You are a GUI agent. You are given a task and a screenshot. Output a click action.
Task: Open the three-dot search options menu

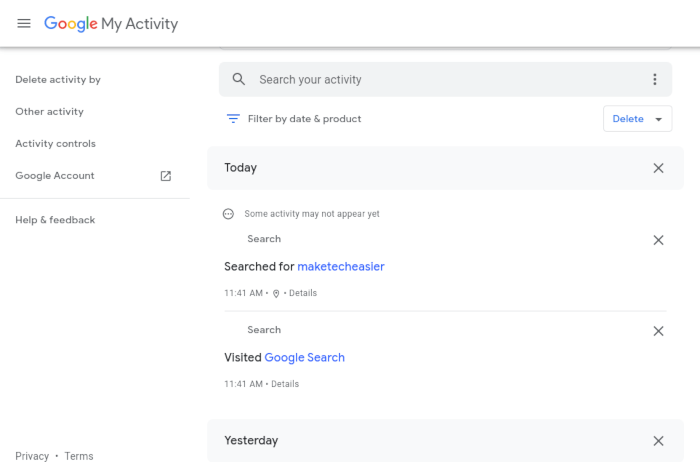[x=654, y=79]
